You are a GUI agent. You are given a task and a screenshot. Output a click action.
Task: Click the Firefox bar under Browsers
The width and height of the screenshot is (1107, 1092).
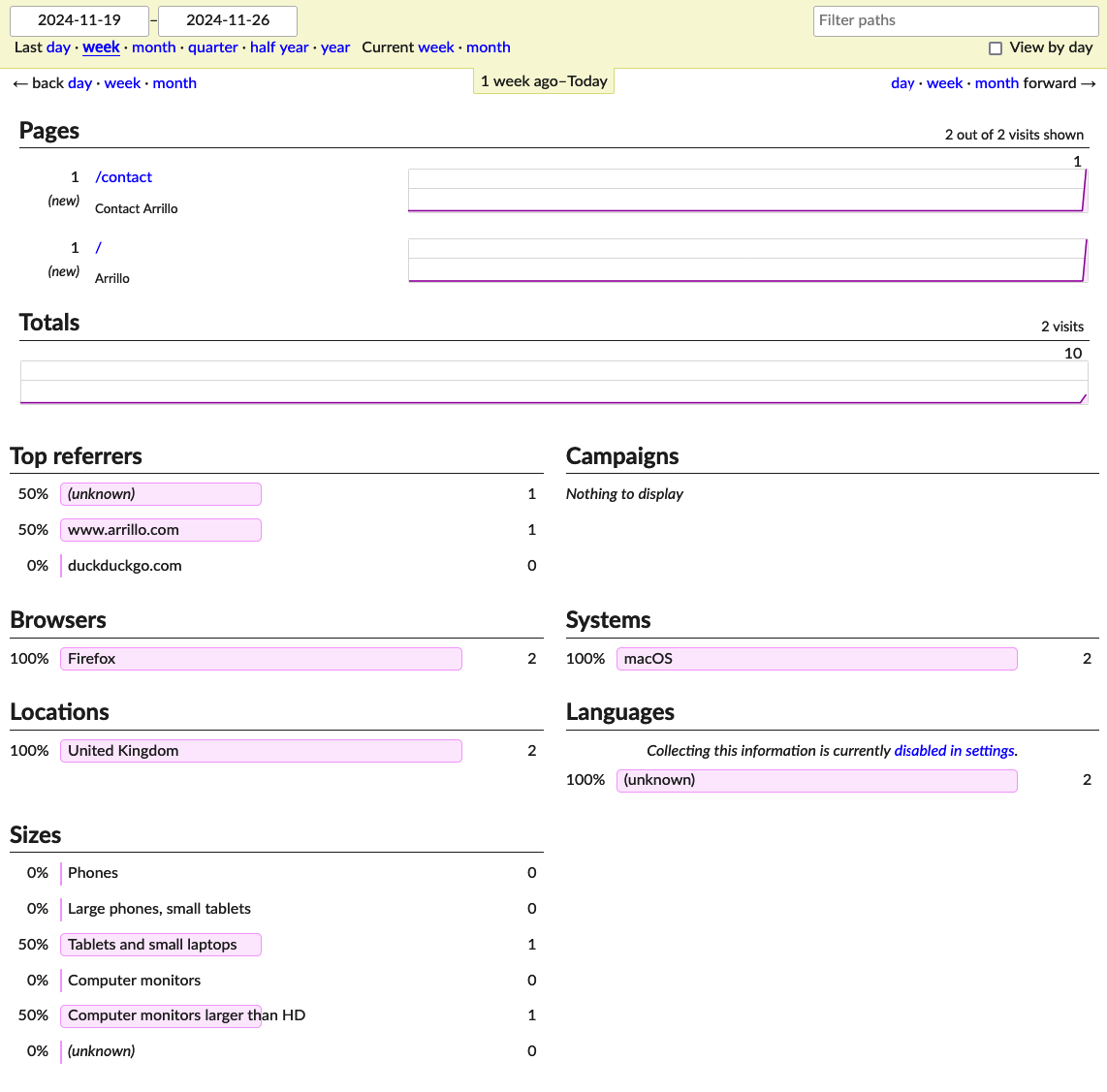(x=261, y=658)
